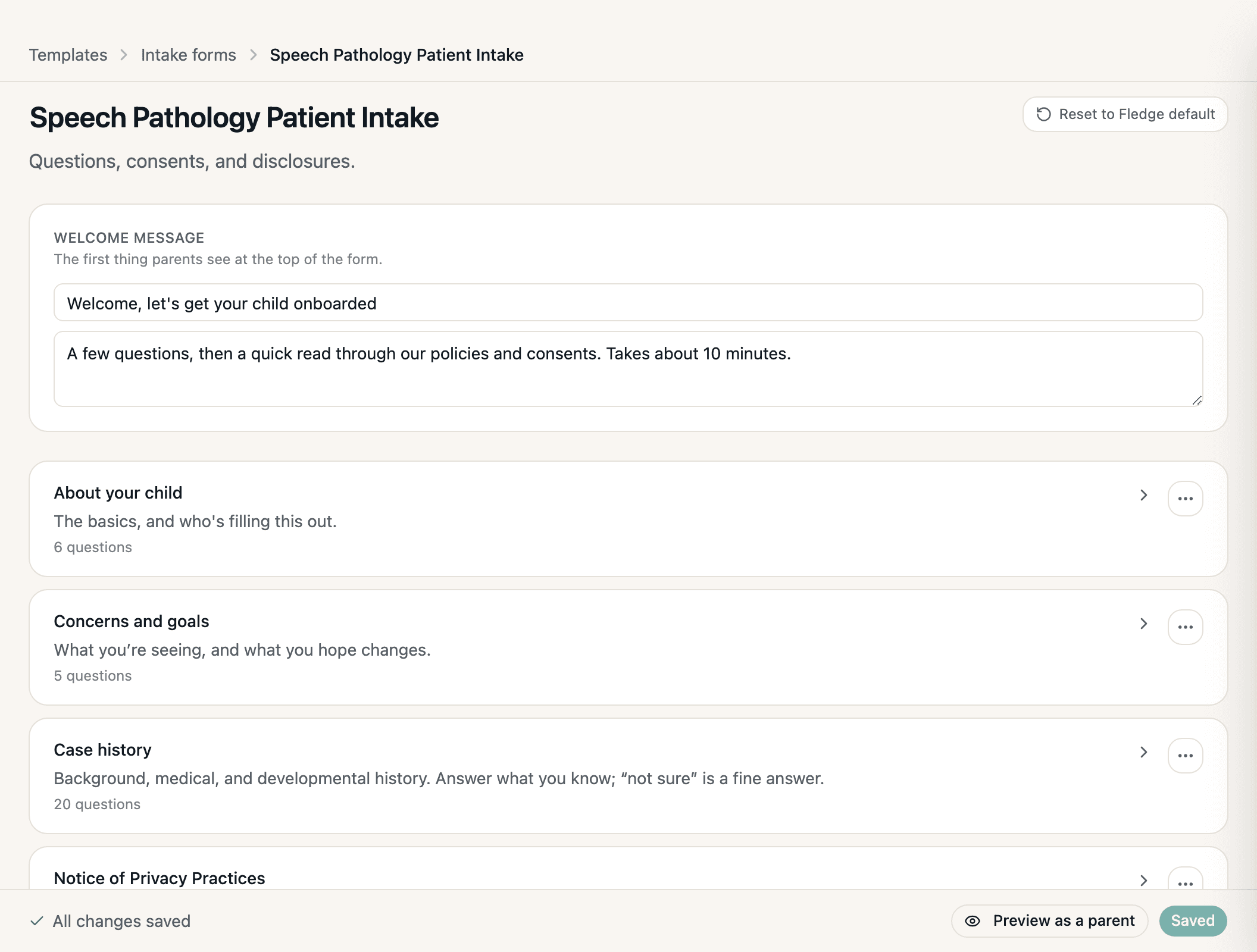Screen dimensions: 1257x952
Task: Click the Case history heading
Action: (x=103, y=750)
